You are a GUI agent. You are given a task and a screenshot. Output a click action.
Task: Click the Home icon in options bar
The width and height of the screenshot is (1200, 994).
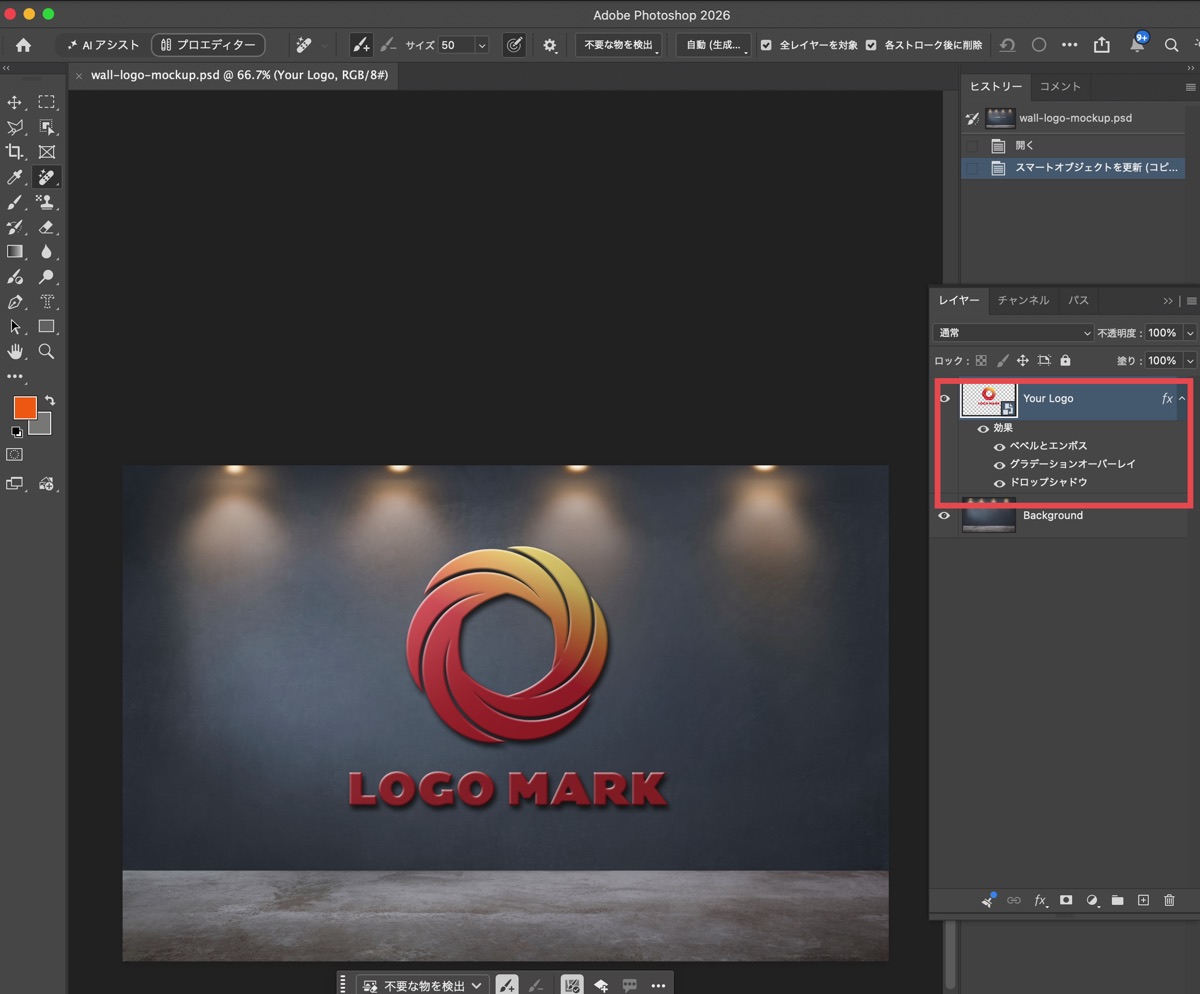pos(23,45)
